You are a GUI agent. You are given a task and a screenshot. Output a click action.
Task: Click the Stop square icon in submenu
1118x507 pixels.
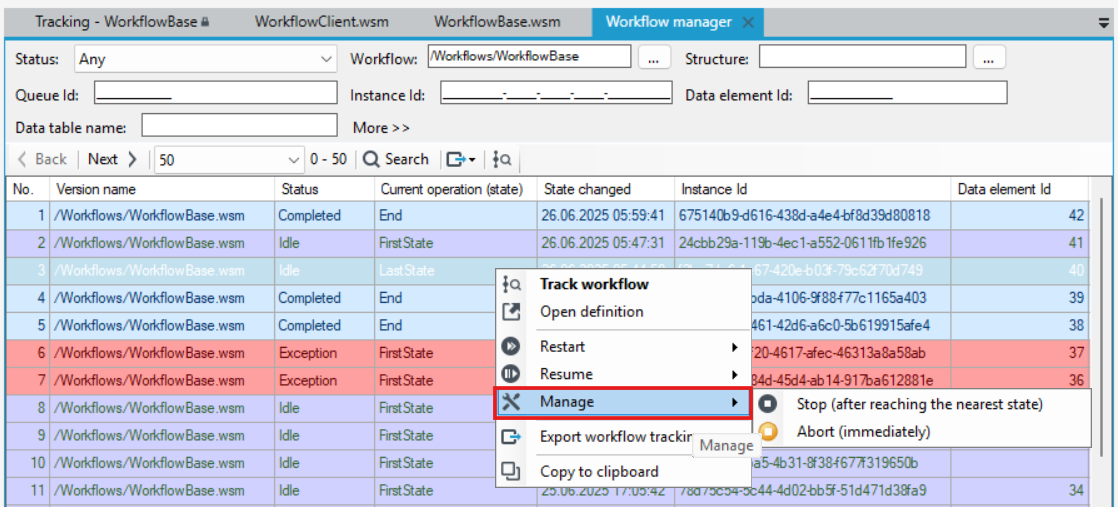[767, 404]
